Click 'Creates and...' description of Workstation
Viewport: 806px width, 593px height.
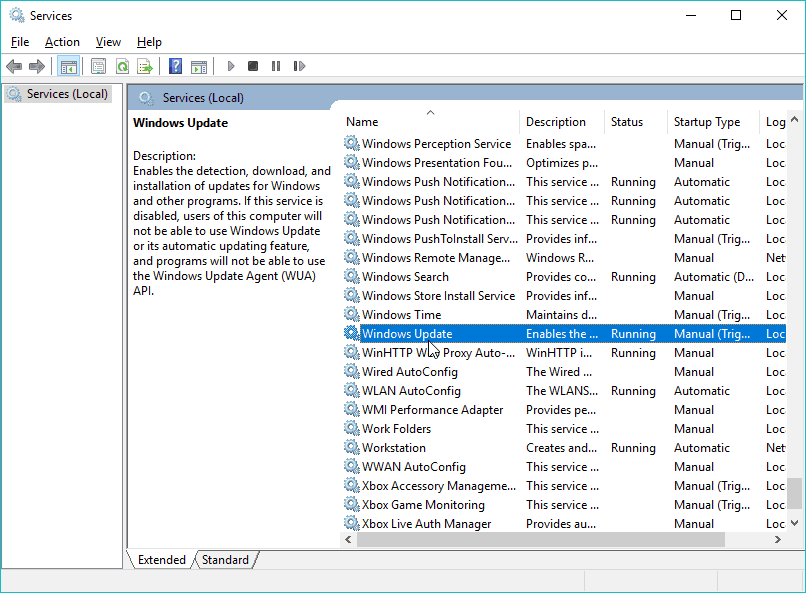pos(561,448)
